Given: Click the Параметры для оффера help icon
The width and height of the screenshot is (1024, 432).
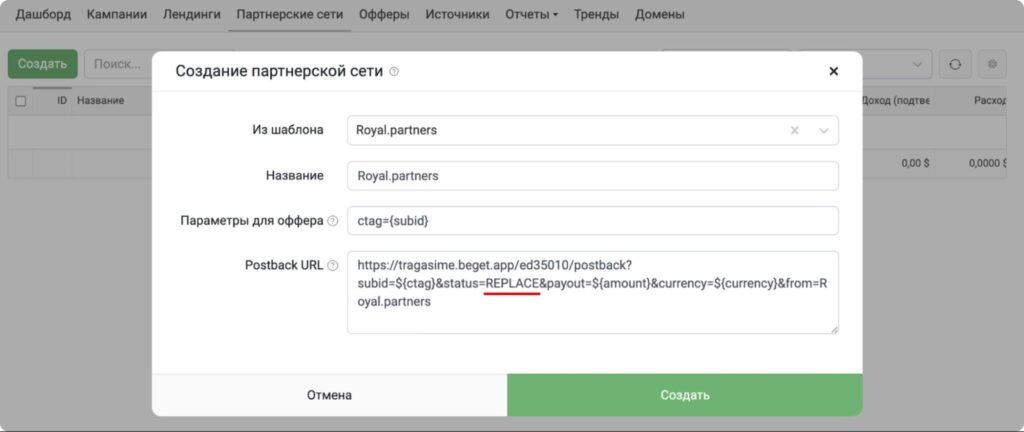Looking at the screenshot, I should (x=332, y=221).
